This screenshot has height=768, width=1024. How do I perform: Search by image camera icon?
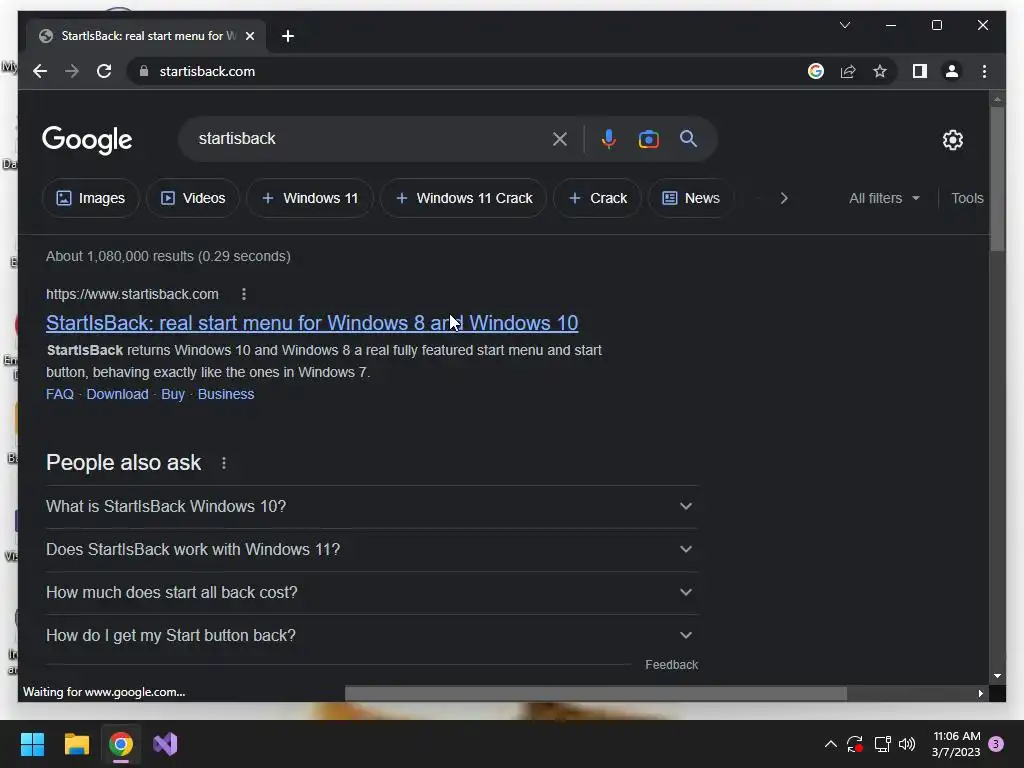648,138
